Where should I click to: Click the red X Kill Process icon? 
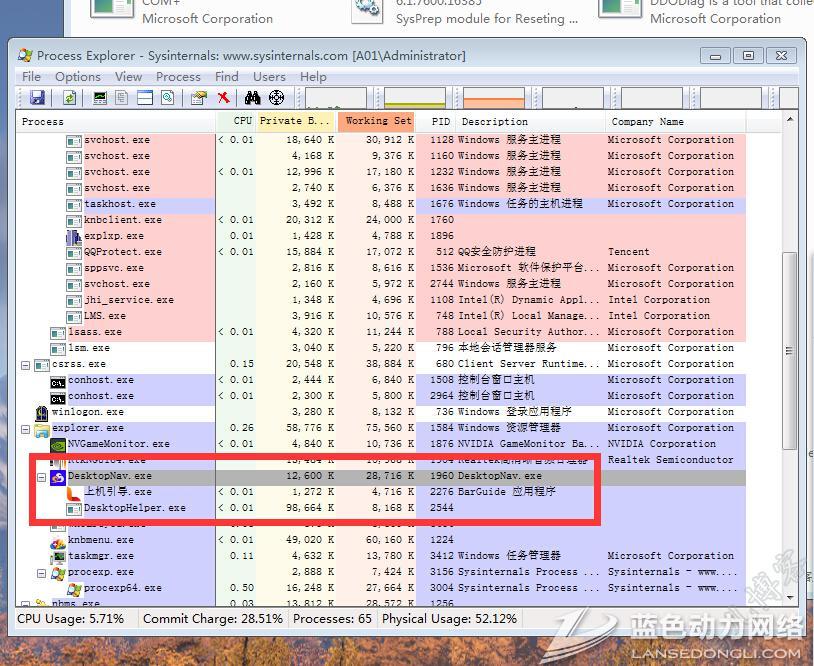224,98
